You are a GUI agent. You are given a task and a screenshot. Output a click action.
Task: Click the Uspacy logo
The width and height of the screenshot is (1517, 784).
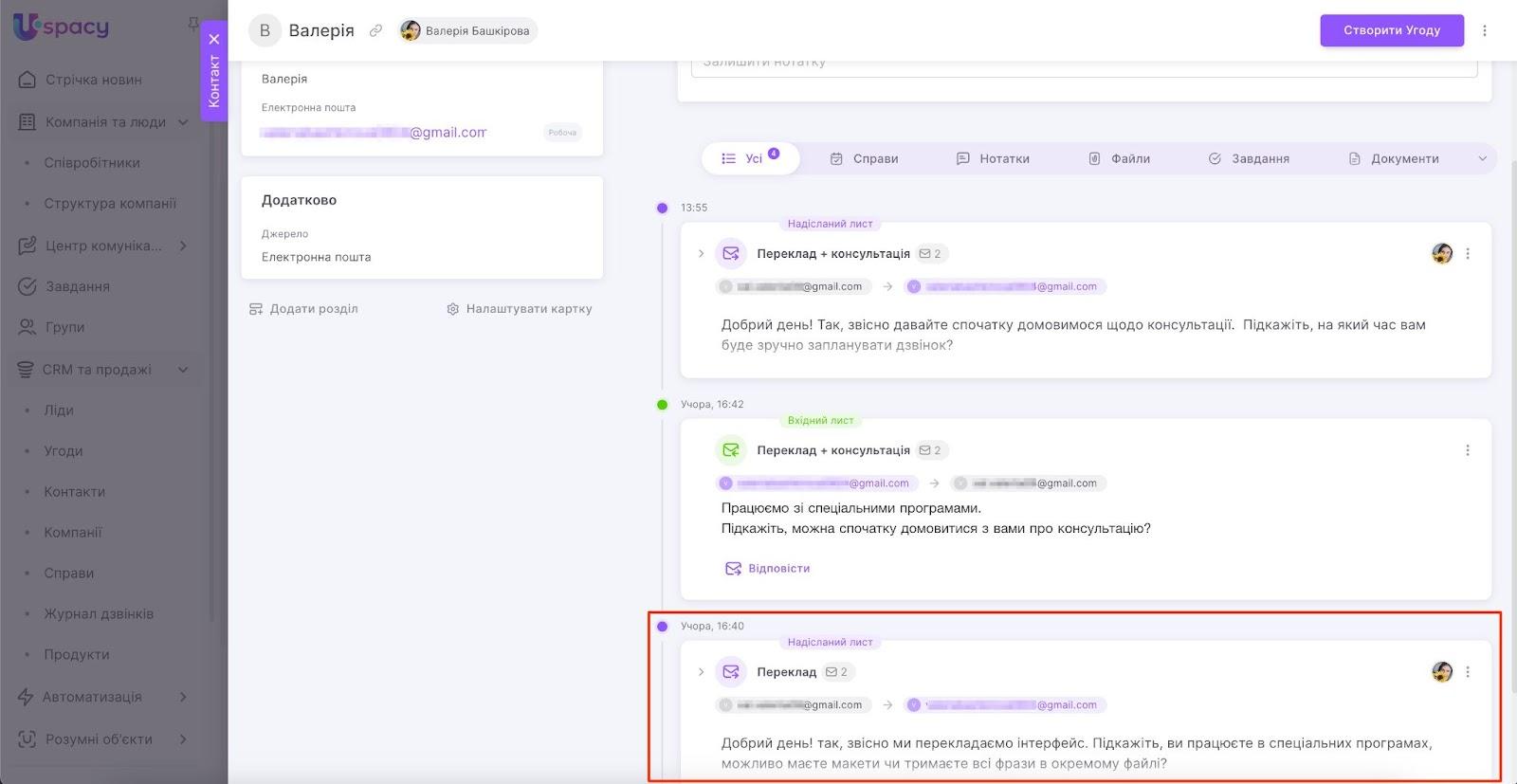(x=61, y=27)
